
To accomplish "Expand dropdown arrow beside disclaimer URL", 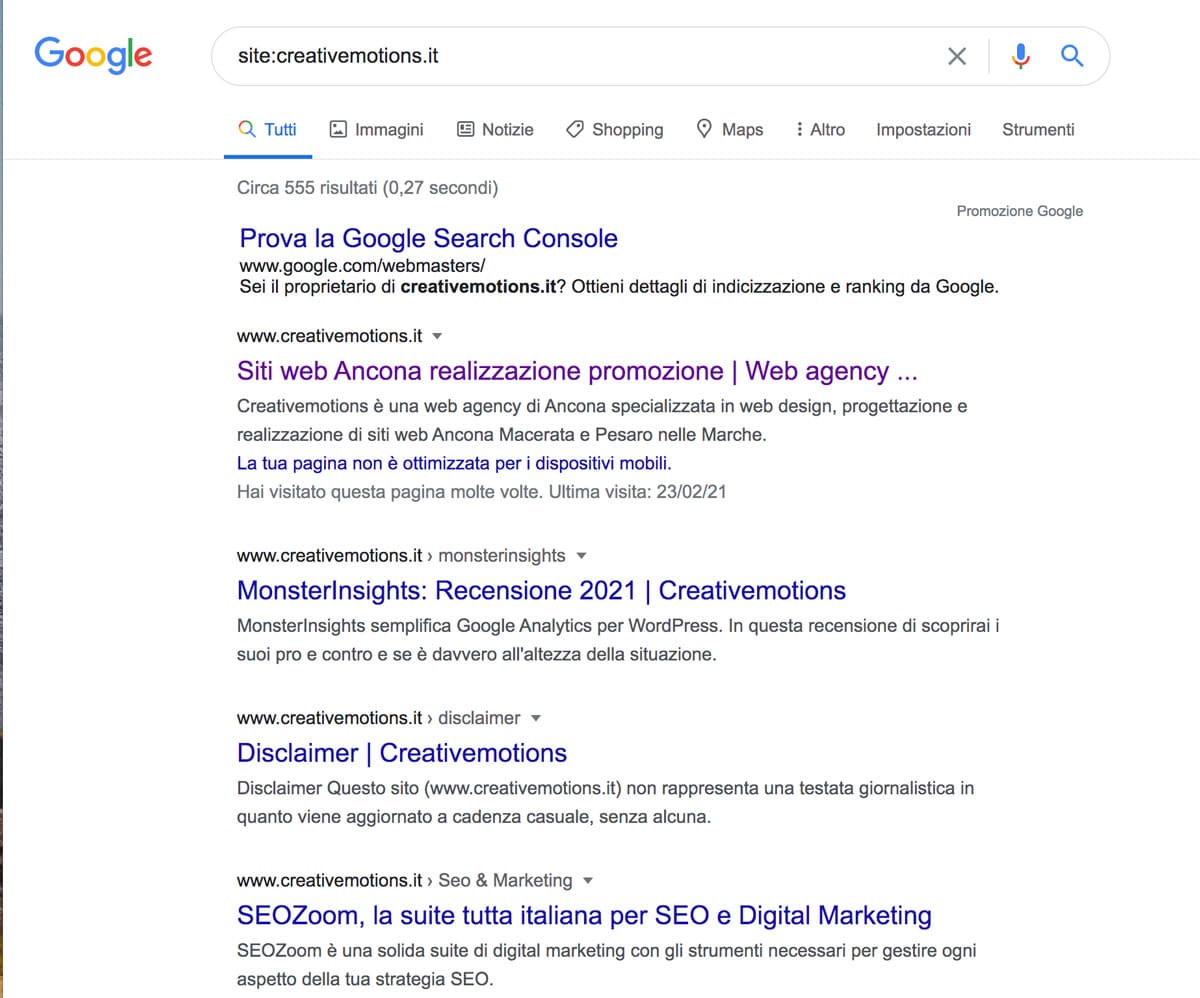I will coord(536,718).
